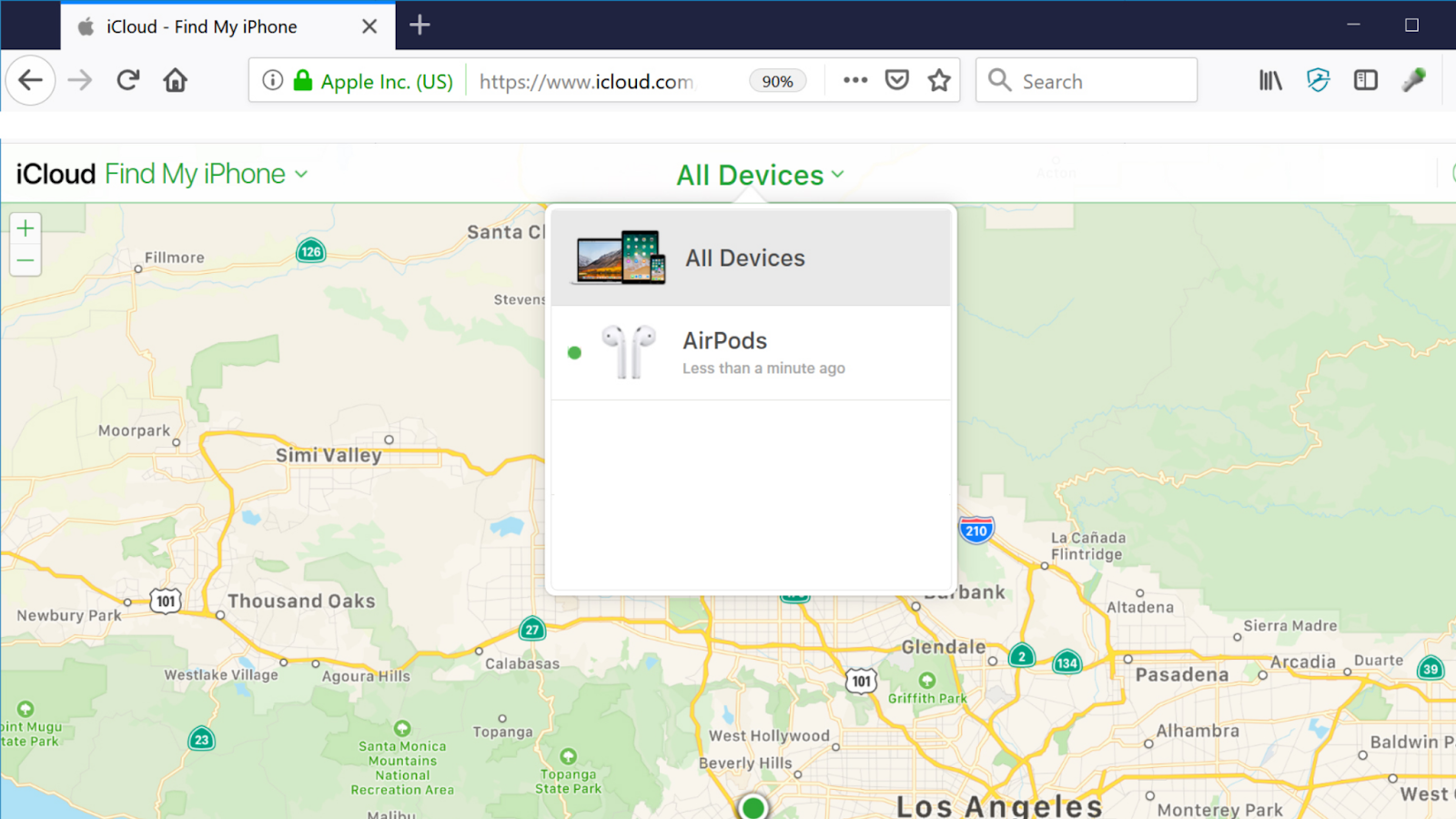Viewport: 1456px width, 819px height.
Task: Select the iCloud - Find My iPhone tab
Action: coord(227,26)
